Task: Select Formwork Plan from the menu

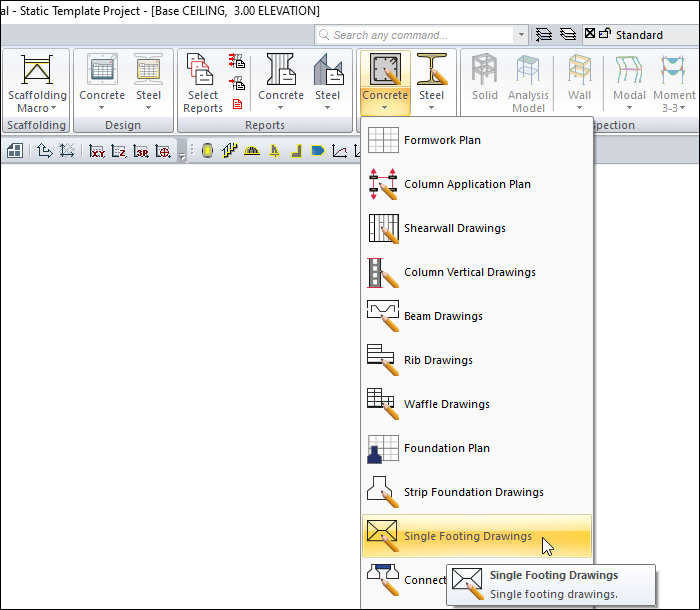Action: click(442, 140)
